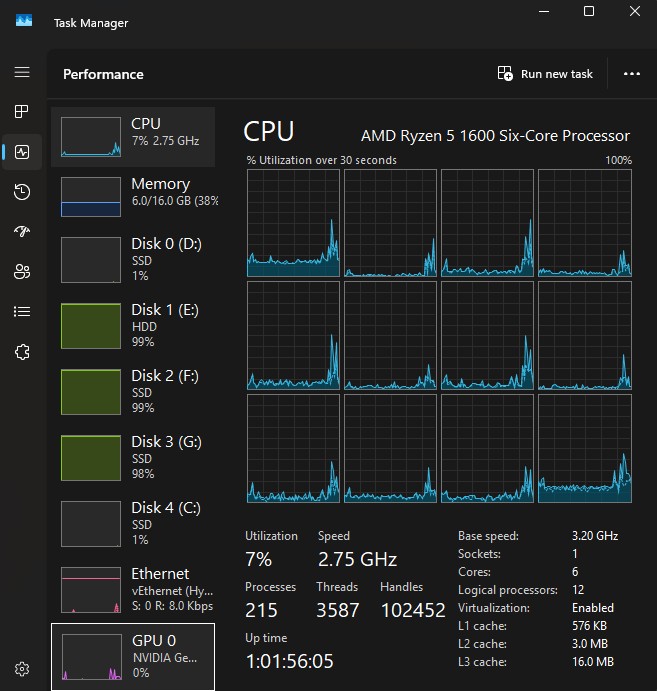This screenshot has width=657, height=691.
Task: Show Disk 0 (D:) SSD stats
Action: coord(133,259)
